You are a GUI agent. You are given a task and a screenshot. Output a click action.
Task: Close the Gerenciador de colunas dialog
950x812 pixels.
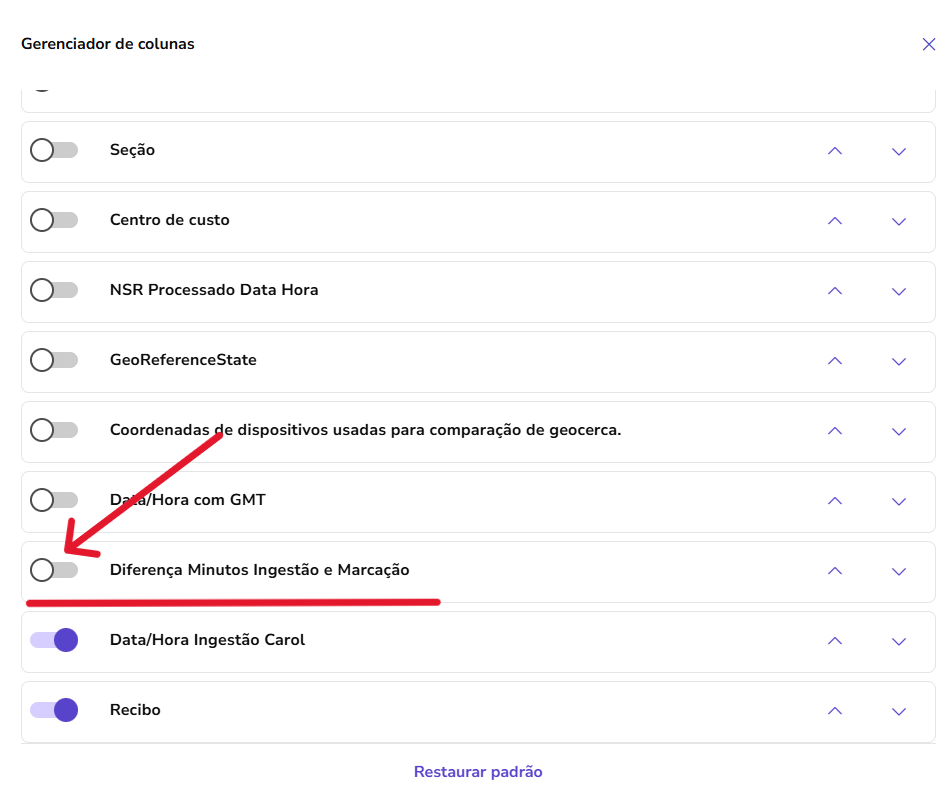(x=928, y=44)
